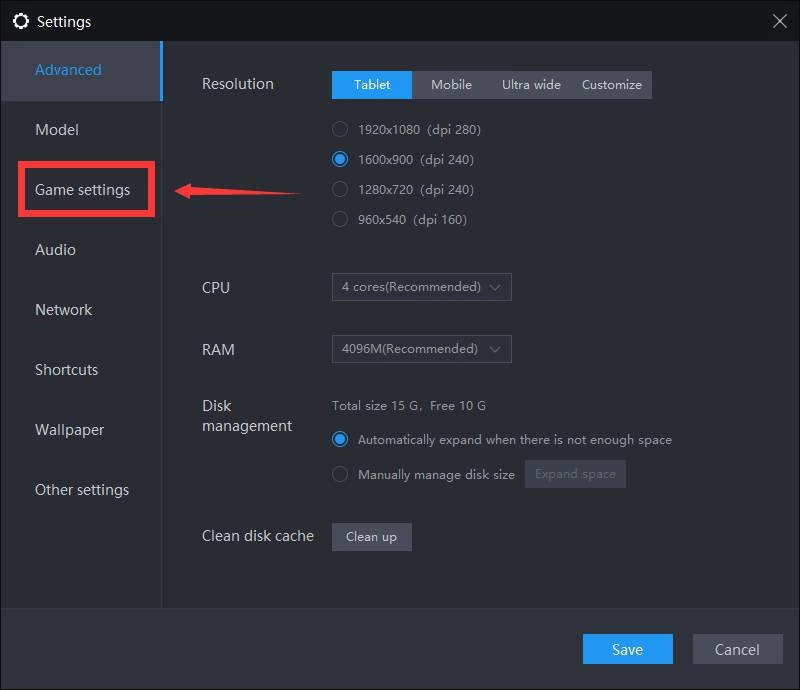The height and width of the screenshot is (690, 800).
Task: Cancel the settings dialog
Action: [x=737, y=650]
